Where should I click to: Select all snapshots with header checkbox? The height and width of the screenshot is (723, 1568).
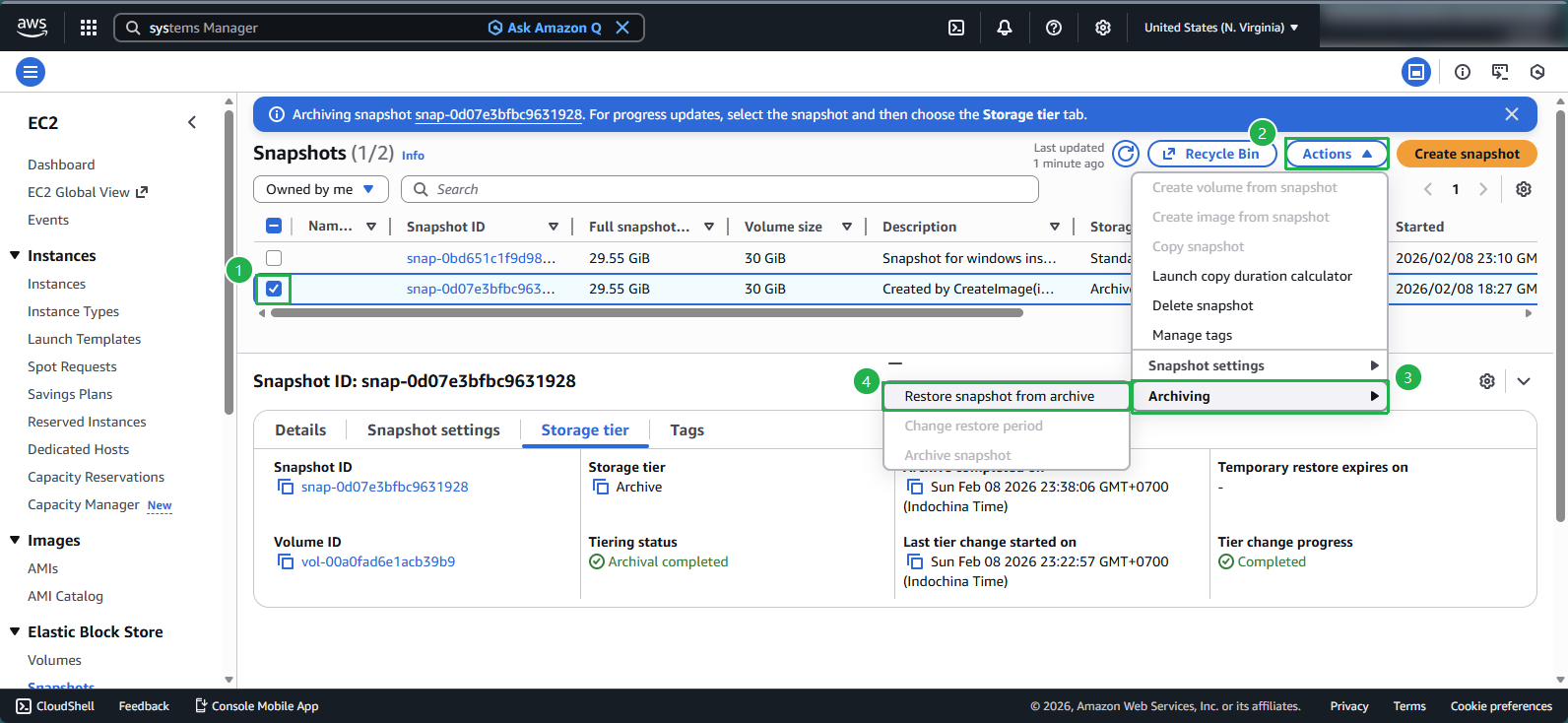pyautogui.click(x=274, y=227)
